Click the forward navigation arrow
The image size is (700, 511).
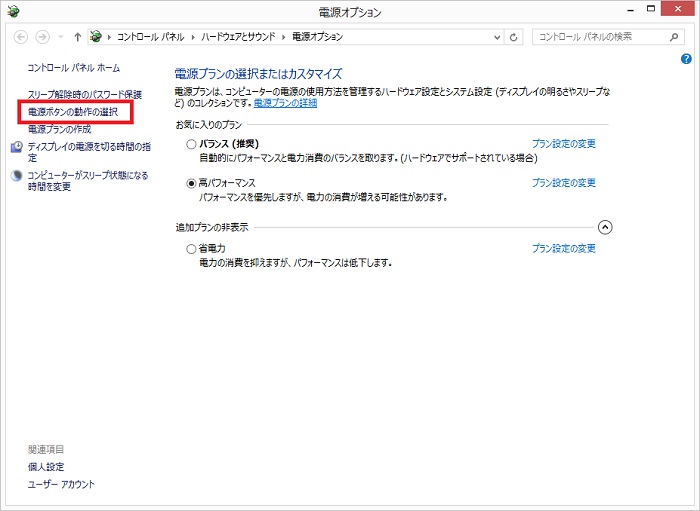point(43,37)
